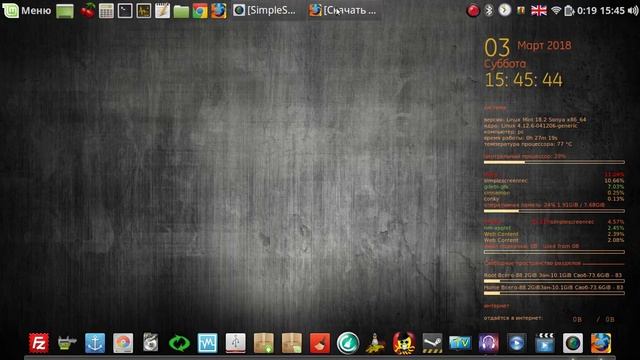Viewport: 640px width, 360px height.
Task: Click the Conky CPU usage bar
Action: pyautogui.click(x=554, y=162)
